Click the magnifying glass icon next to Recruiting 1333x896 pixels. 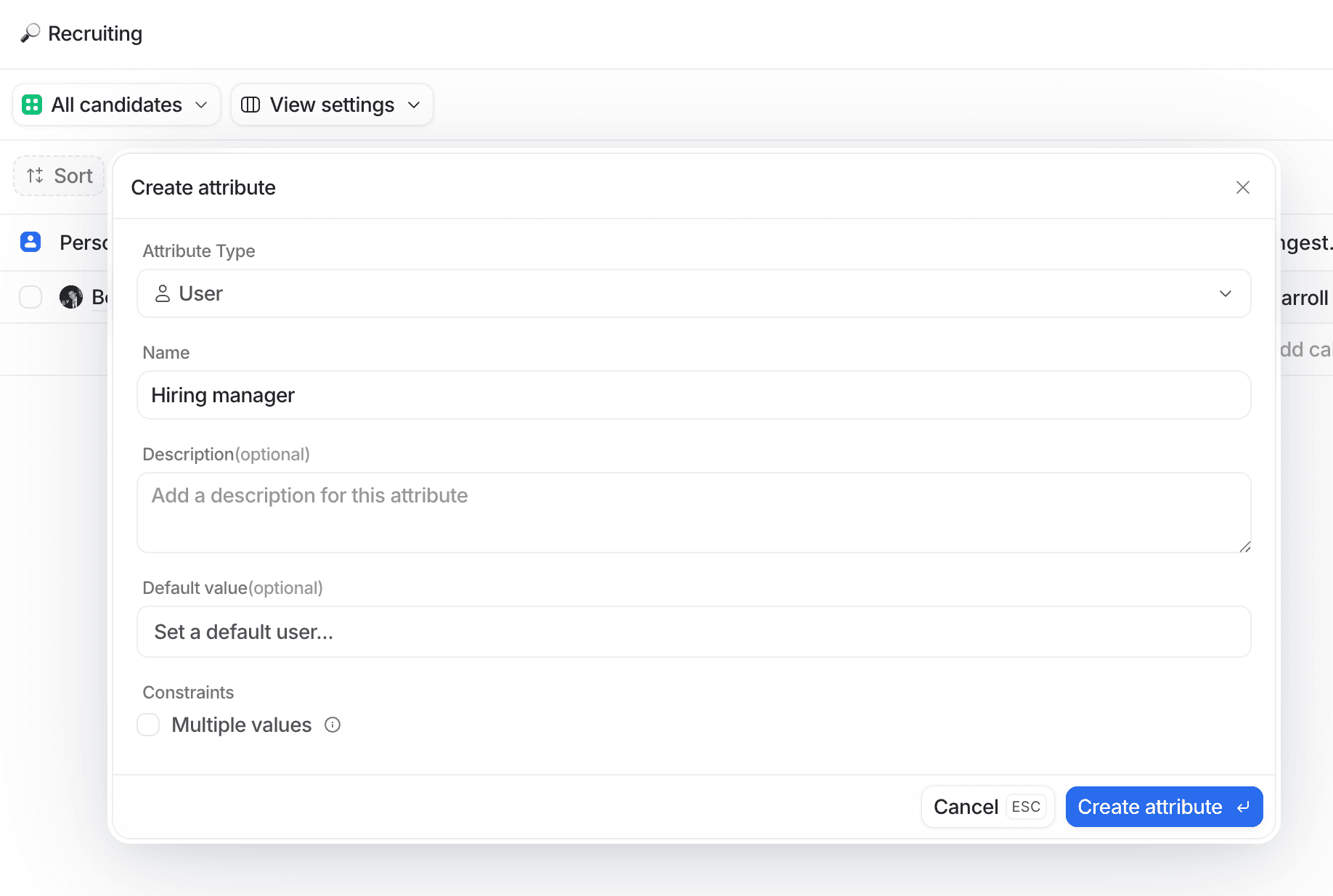click(x=30, y=33)
